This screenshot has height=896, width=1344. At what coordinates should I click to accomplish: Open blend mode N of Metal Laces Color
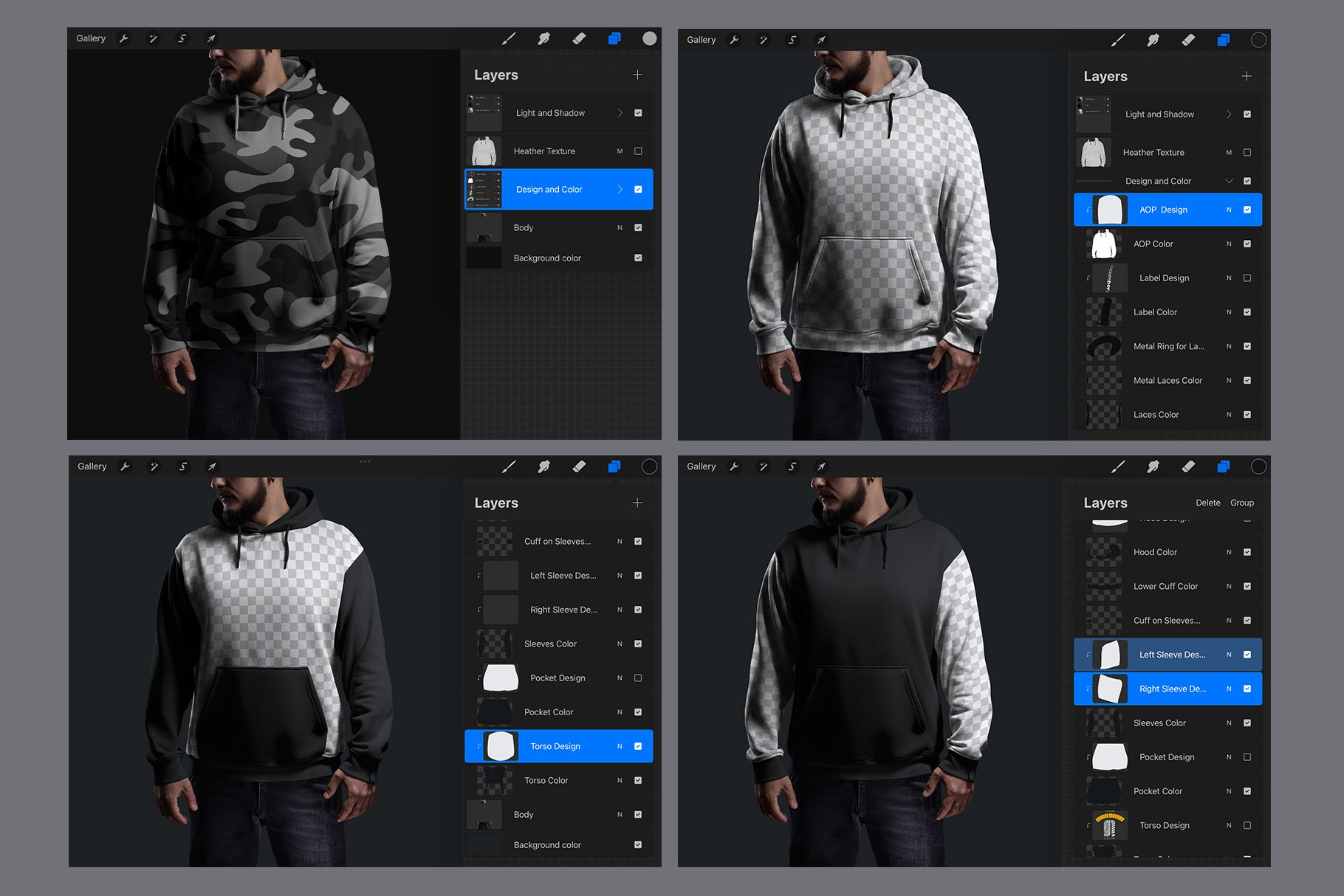point(1229,381)
